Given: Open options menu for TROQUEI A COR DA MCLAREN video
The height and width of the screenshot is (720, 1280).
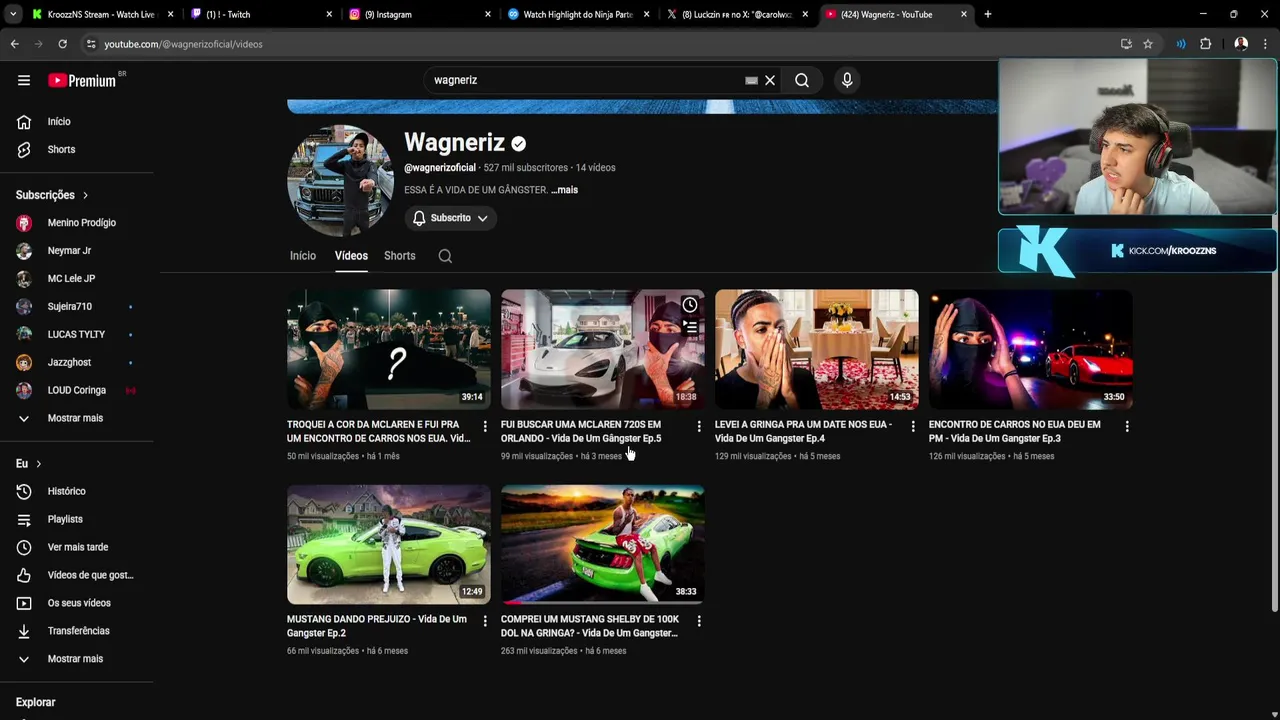Looking at the screenshot, I should tap(485, 427).
